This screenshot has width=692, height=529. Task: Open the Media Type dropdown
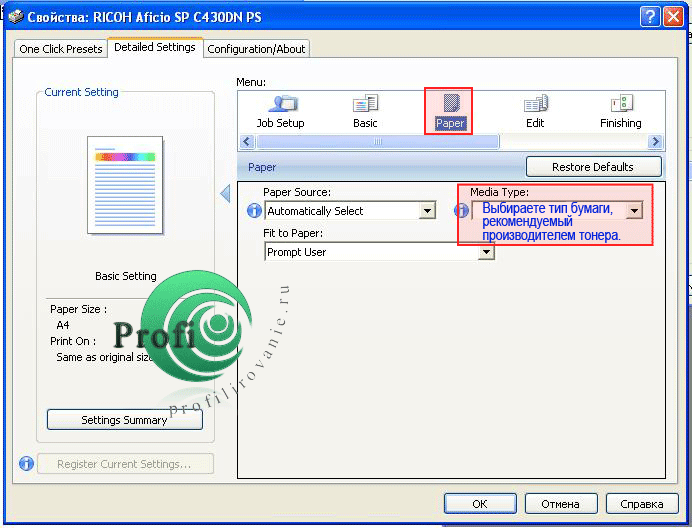pyautogui.click(x=634, y=211)
